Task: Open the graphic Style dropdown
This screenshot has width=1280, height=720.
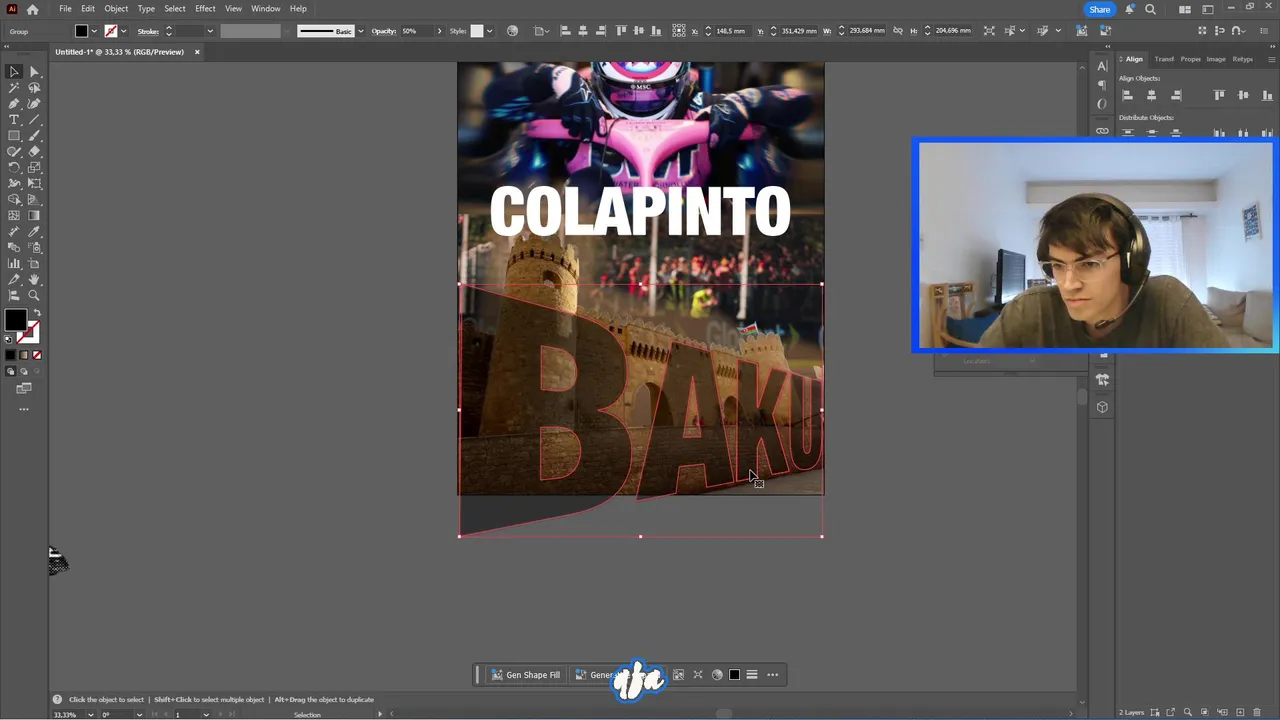Action: [x=489, y=31]
